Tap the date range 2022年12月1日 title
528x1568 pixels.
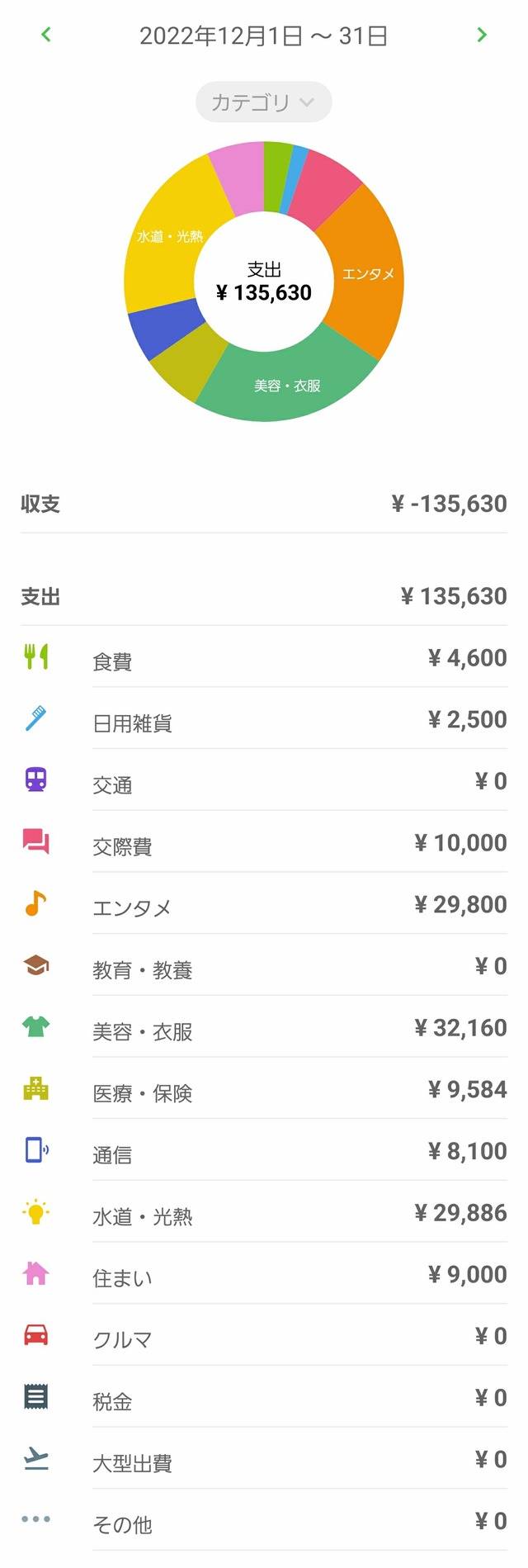[x=264, y=36]
